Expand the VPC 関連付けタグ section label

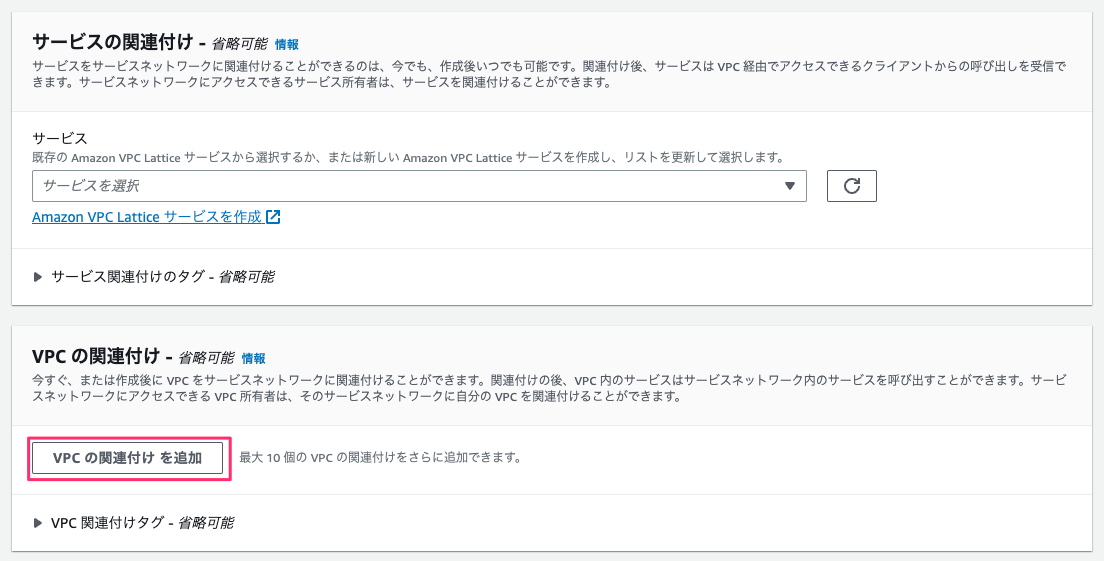pyautogui.click(x=142, y=523)
